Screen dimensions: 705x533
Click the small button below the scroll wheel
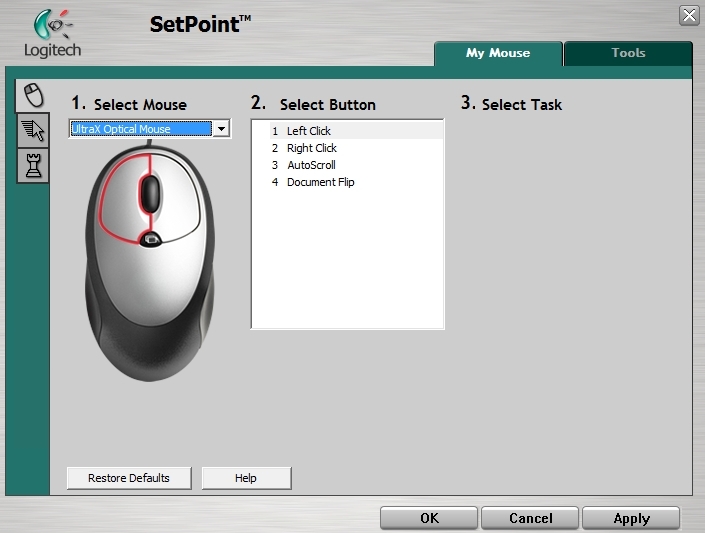point(150,238)
